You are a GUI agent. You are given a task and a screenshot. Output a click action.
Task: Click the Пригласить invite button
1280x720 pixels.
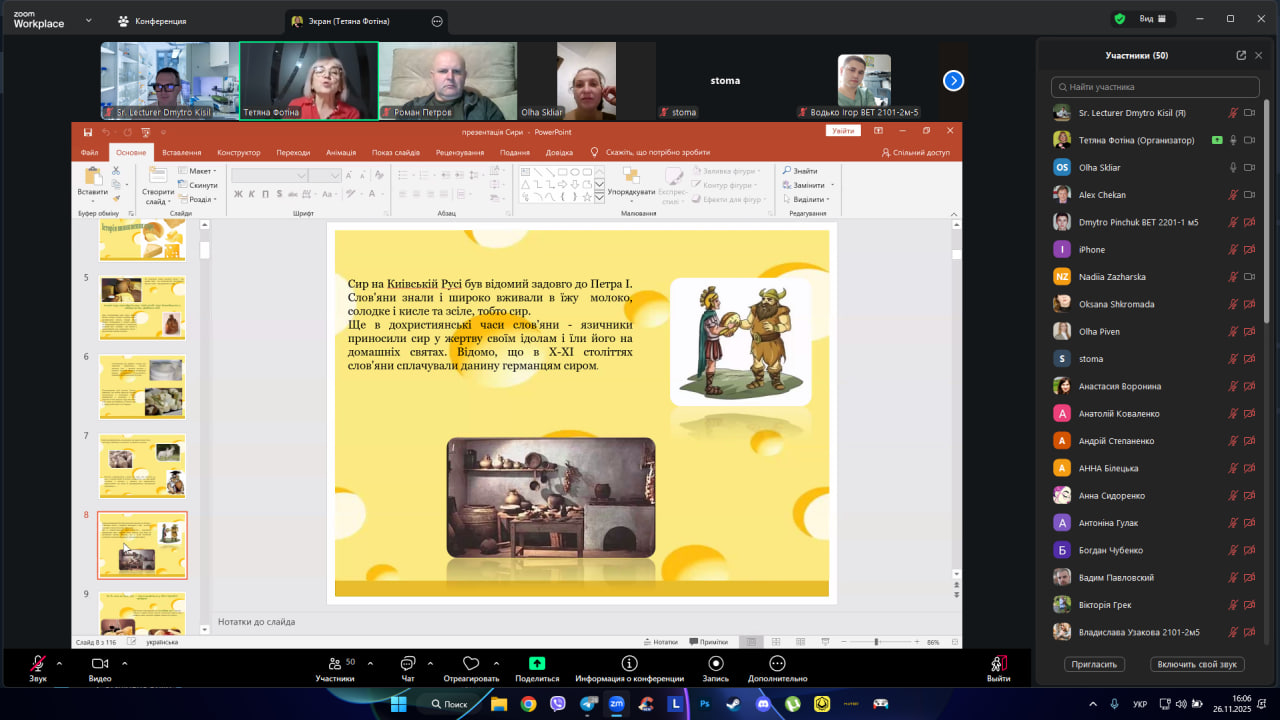[1094, 664]
